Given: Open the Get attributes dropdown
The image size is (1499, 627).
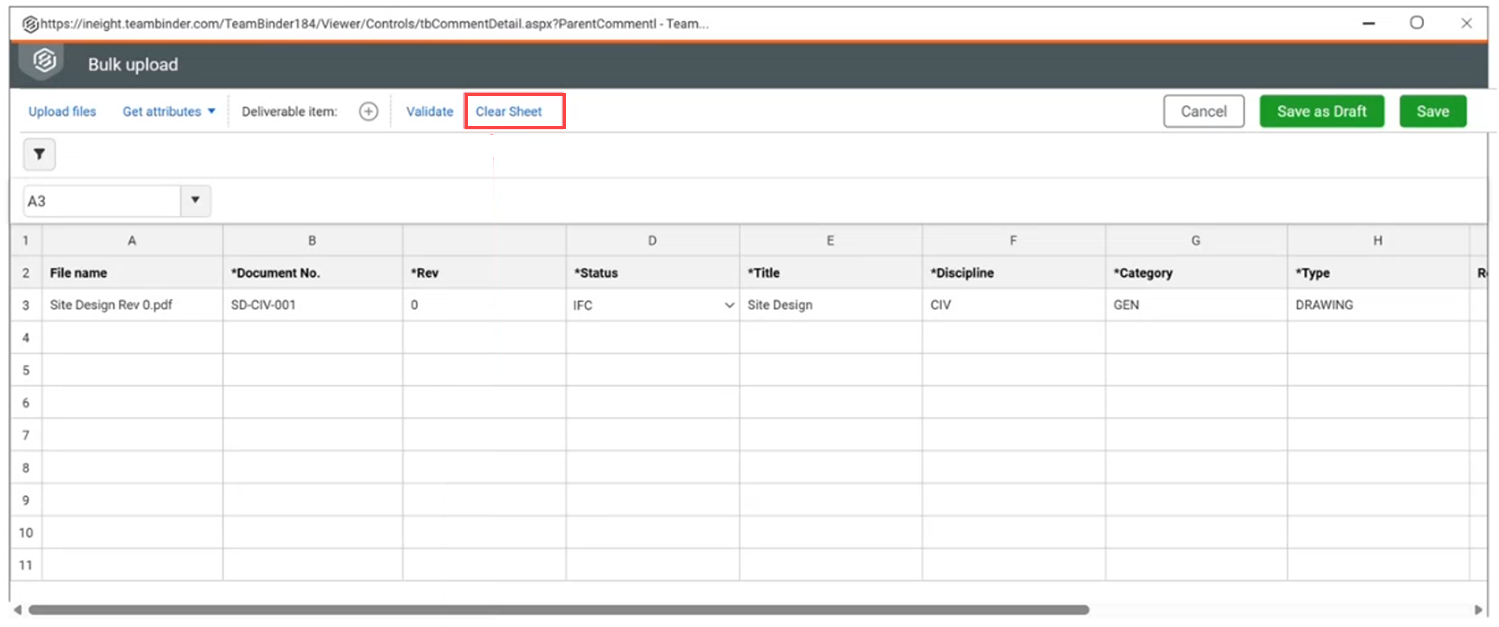Looking at the screenshot, I should pos(169,112).
